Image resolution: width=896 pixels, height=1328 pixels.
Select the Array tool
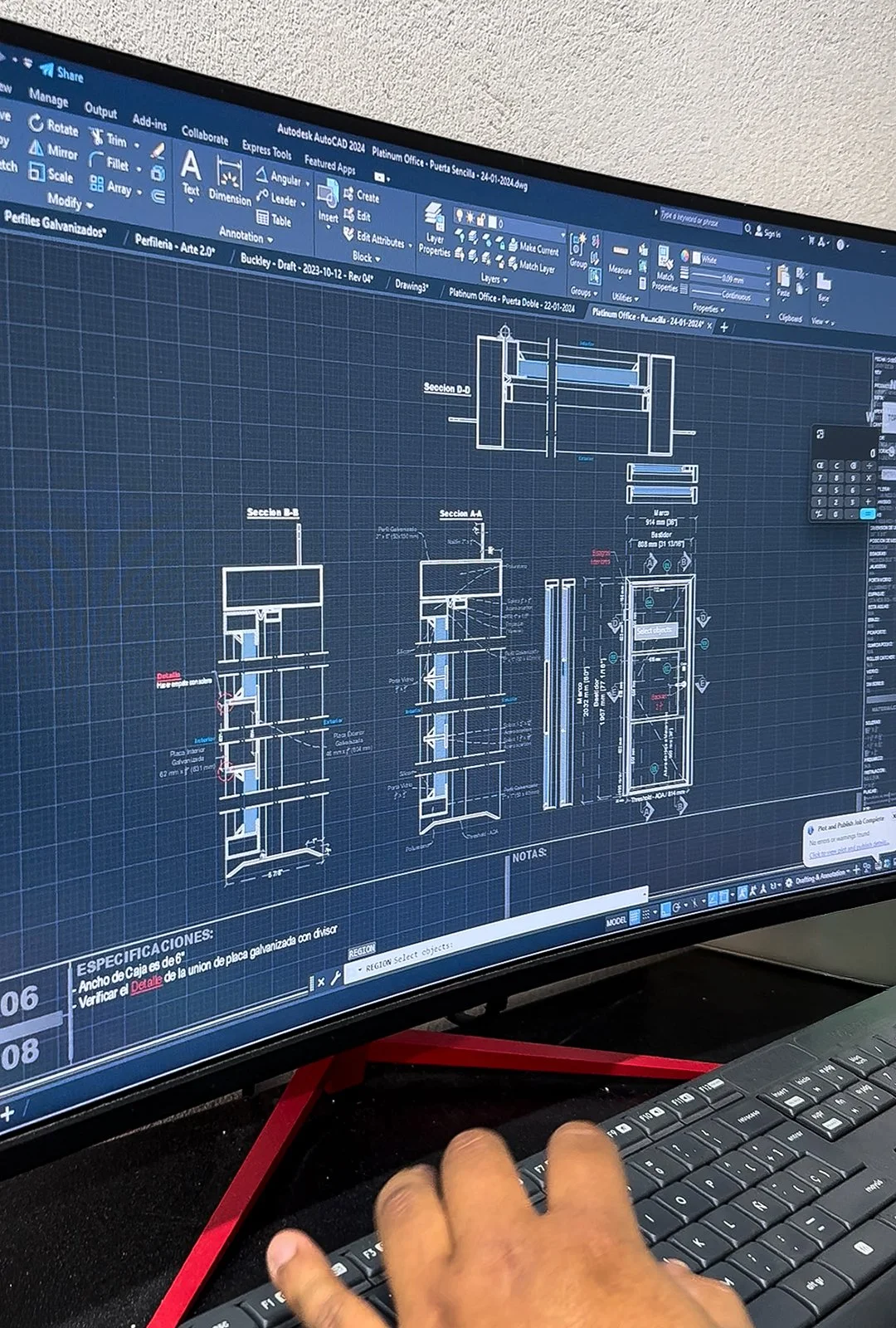(111, 187)
